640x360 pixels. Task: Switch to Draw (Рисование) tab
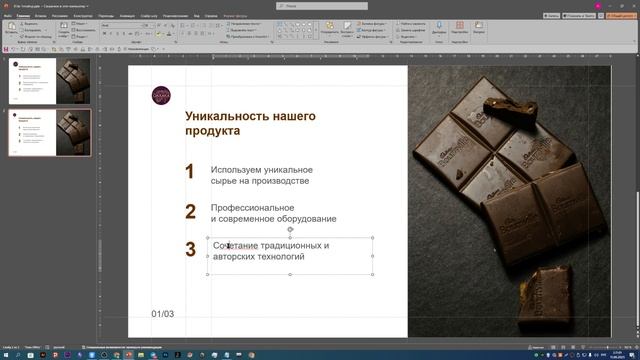click(60, 16)
